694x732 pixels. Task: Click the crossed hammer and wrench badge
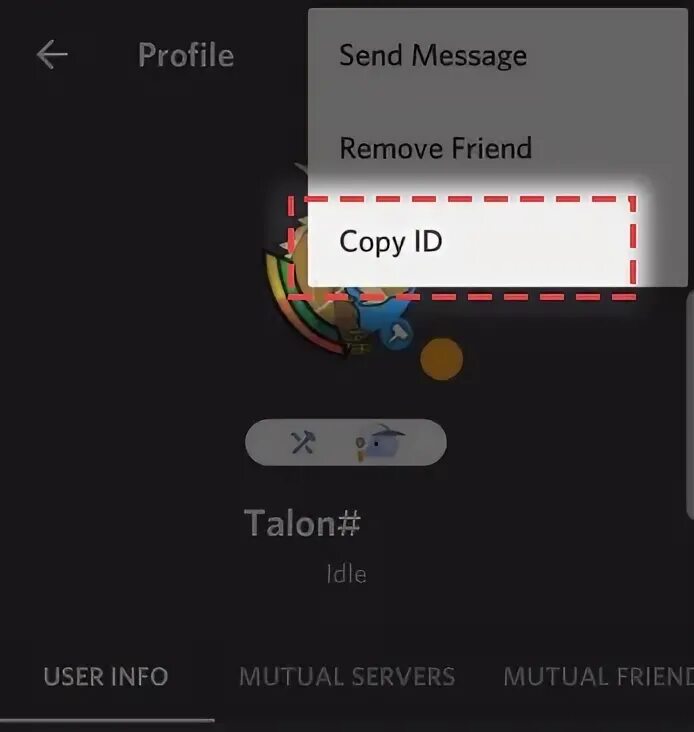click(x=302, y=442)
